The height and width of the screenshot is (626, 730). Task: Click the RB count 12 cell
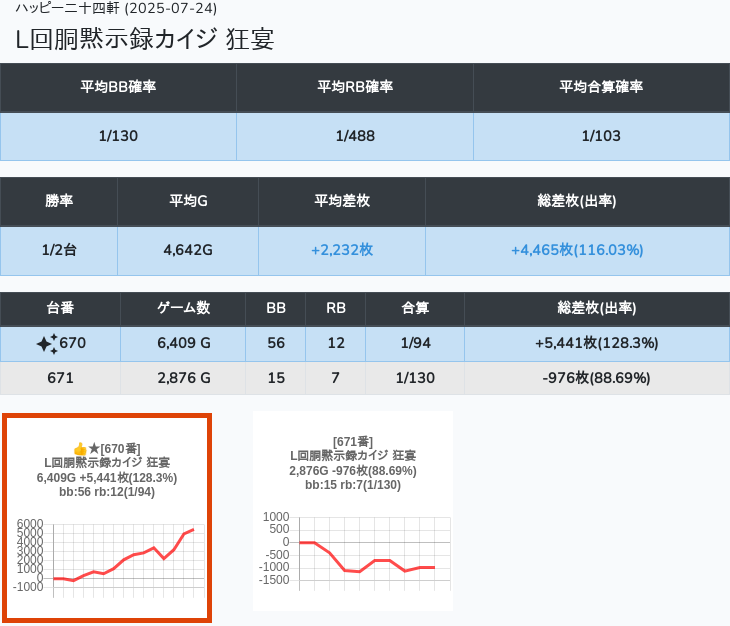(x=336, y=343)
